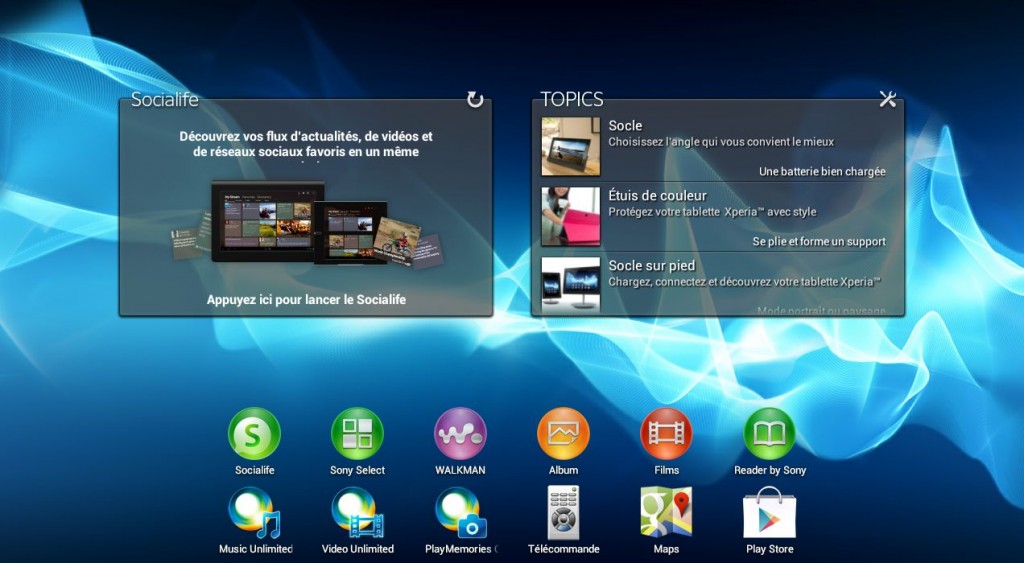Screen dimensions: 1024x563
Task: Select the 'Socle' topic title
Action: pyautogui.click(x=625, y=125)
